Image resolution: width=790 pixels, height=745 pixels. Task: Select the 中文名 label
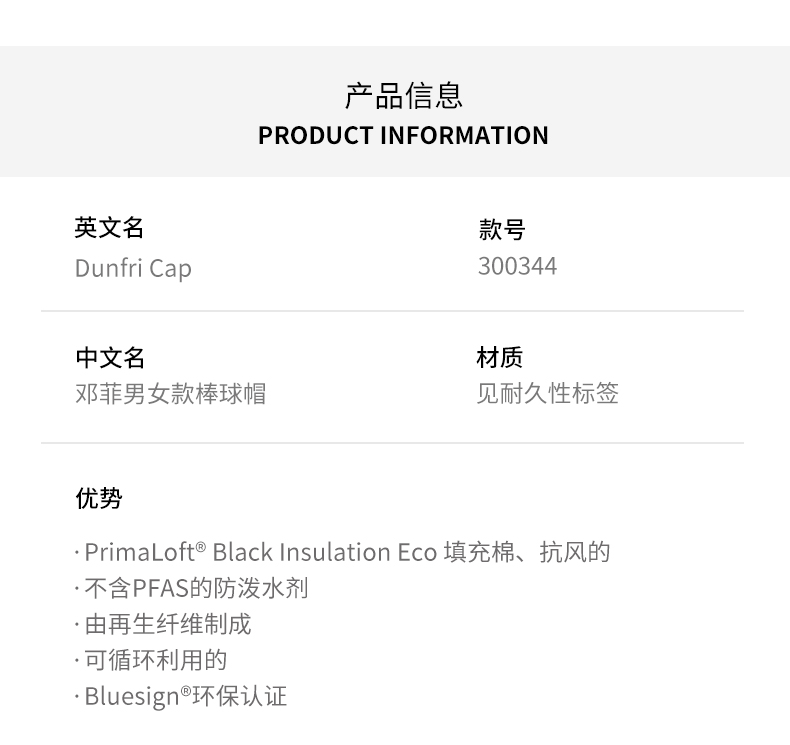pos(110,357)
